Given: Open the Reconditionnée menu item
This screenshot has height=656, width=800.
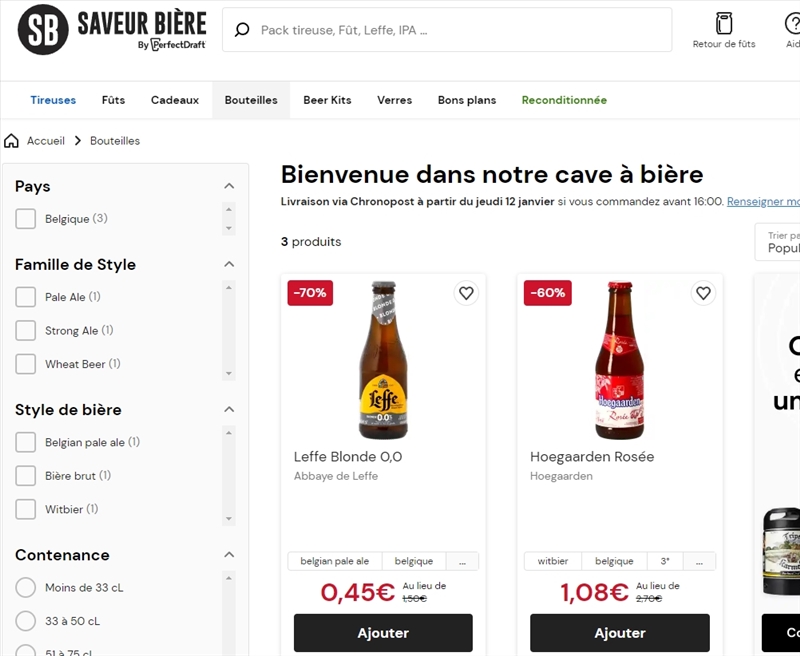Looking at the screenshot, I should pos(564,100).
